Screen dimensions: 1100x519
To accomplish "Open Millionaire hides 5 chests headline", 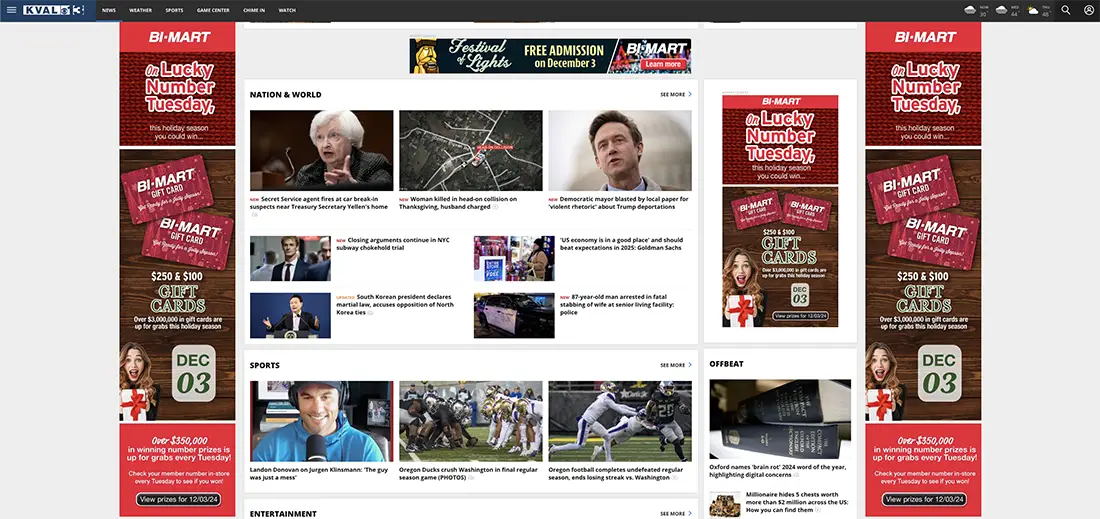I will pyautogui.click(x=797, y=501).
